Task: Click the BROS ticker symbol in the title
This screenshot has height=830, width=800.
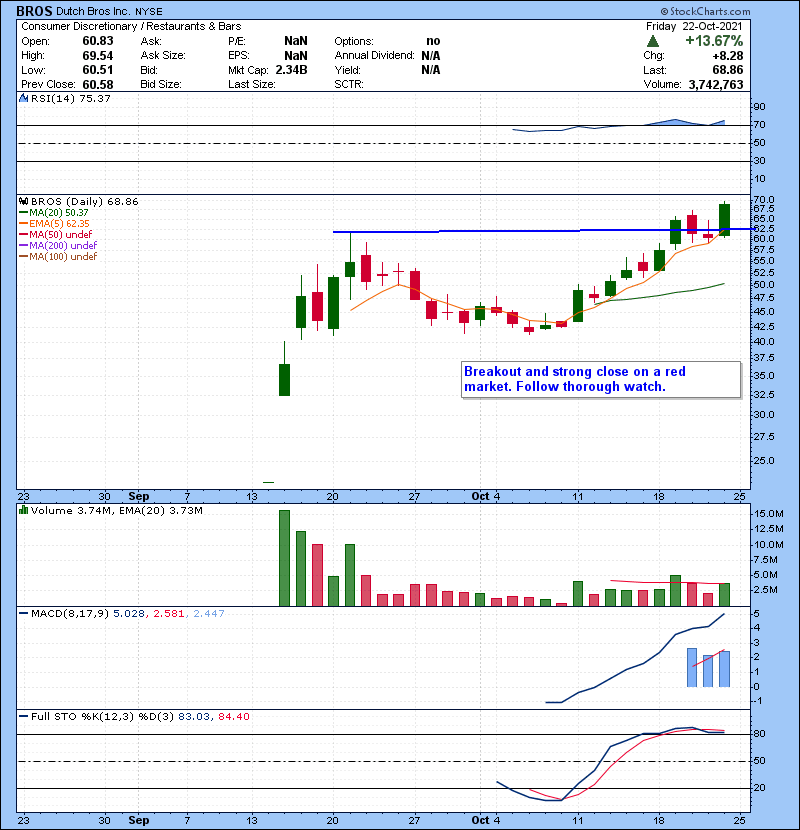Action: pyautogui.click(x=34, y=11)
